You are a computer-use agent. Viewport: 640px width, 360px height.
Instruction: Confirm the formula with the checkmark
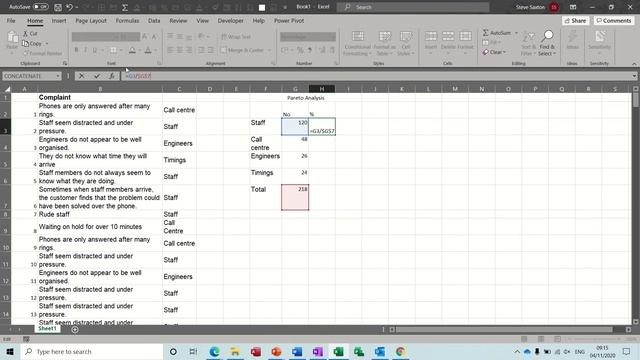tap(97, 76)
